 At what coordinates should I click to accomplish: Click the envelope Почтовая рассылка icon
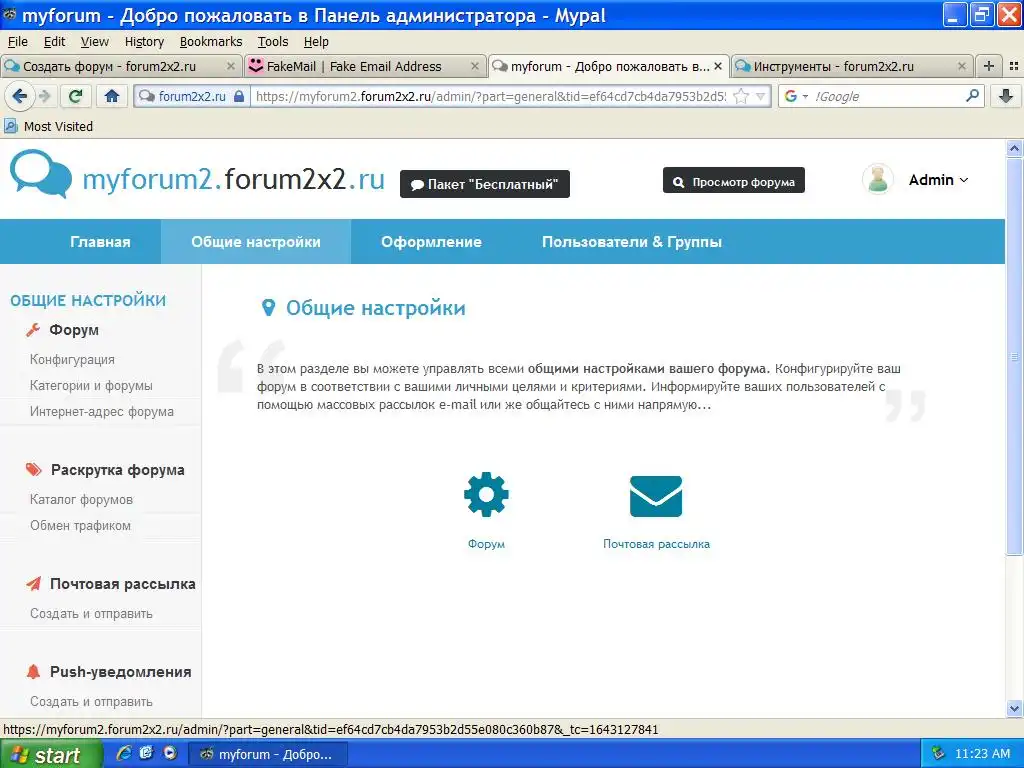[x=656, y=496]
